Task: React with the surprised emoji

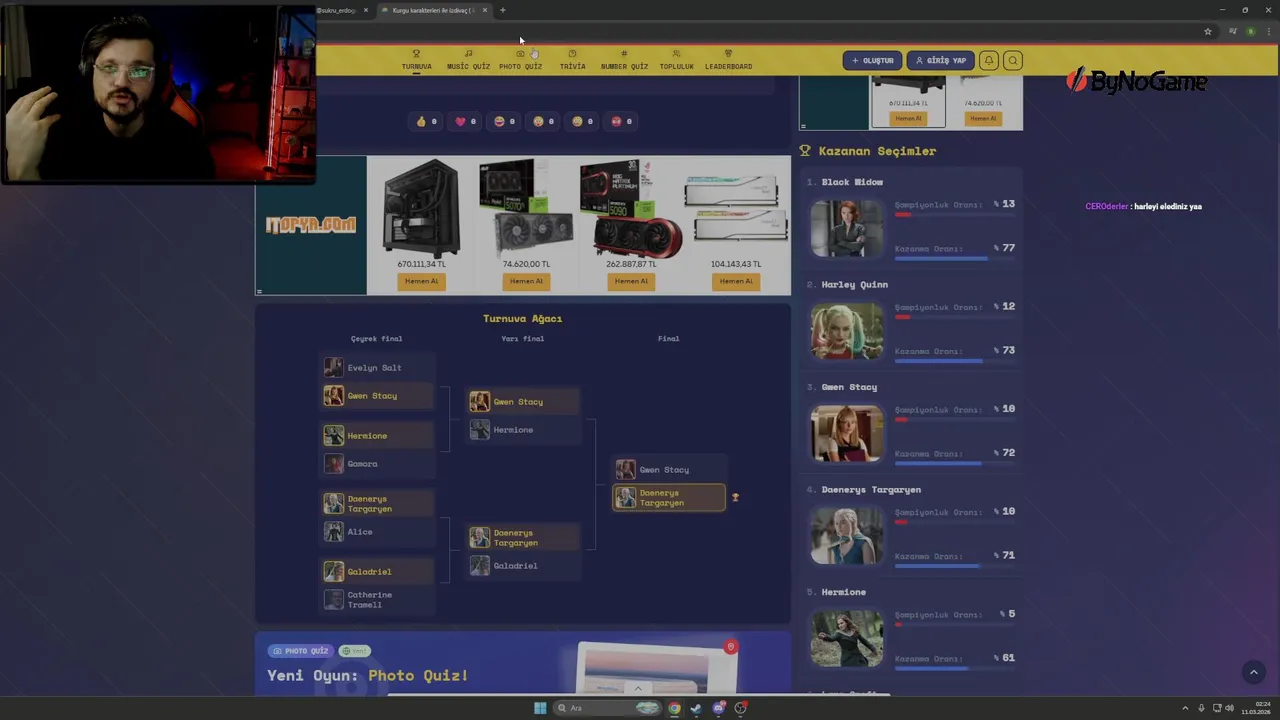Action: pos(543,121)
